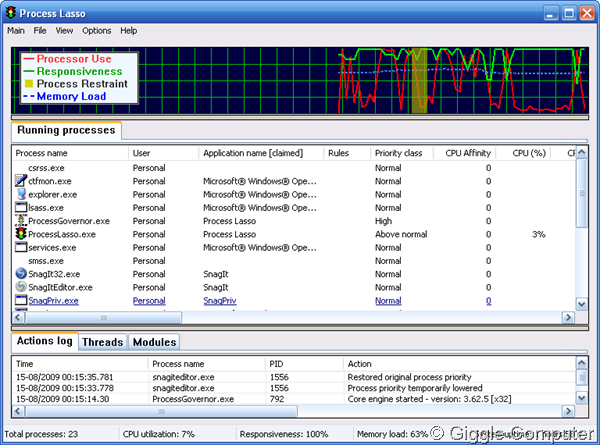600x445 pixels.
Task: Open the Main menu
Action: click(16, 31)
